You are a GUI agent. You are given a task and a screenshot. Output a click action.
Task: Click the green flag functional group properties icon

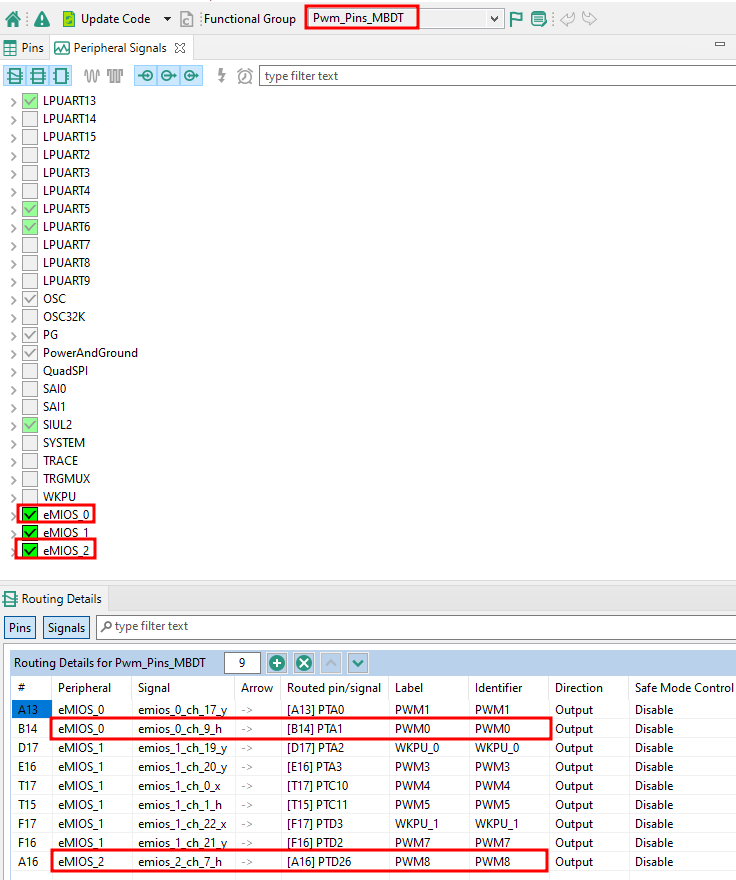click(516, 19)
